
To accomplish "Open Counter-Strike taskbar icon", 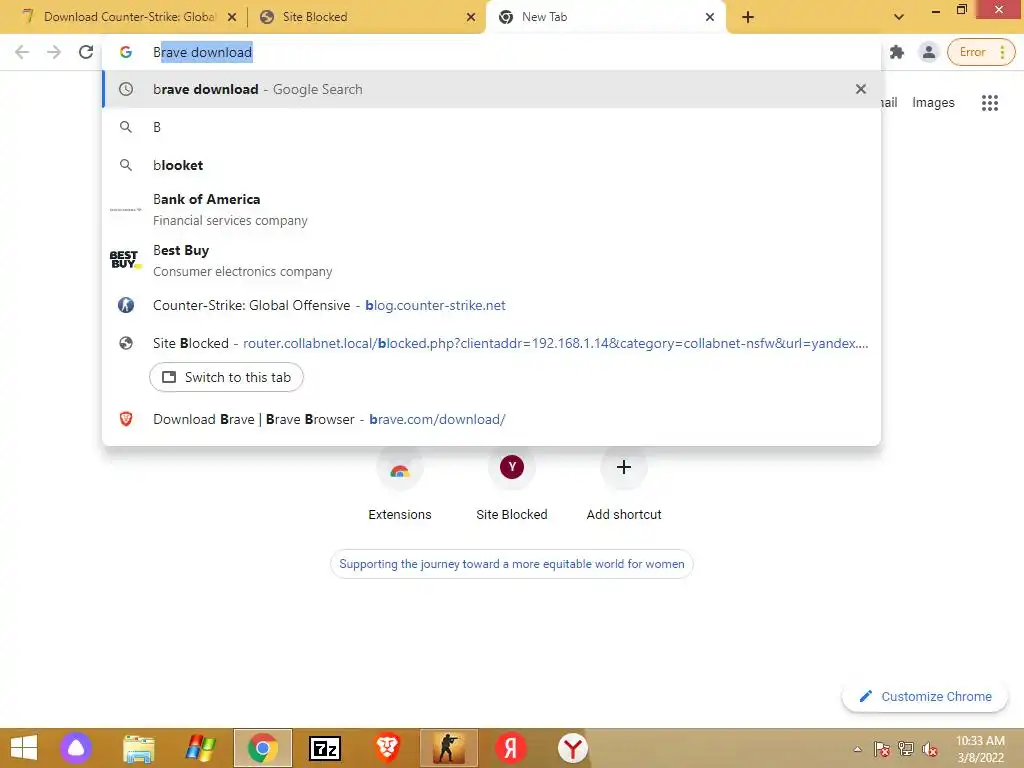I will (x=449, y=748).
